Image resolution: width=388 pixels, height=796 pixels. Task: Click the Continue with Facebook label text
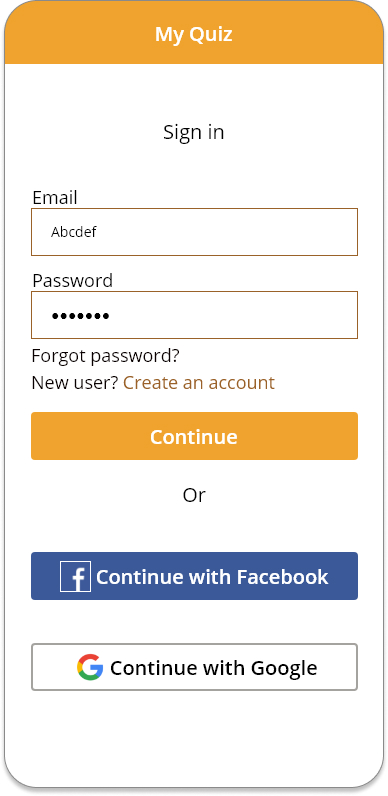[212, 577]
